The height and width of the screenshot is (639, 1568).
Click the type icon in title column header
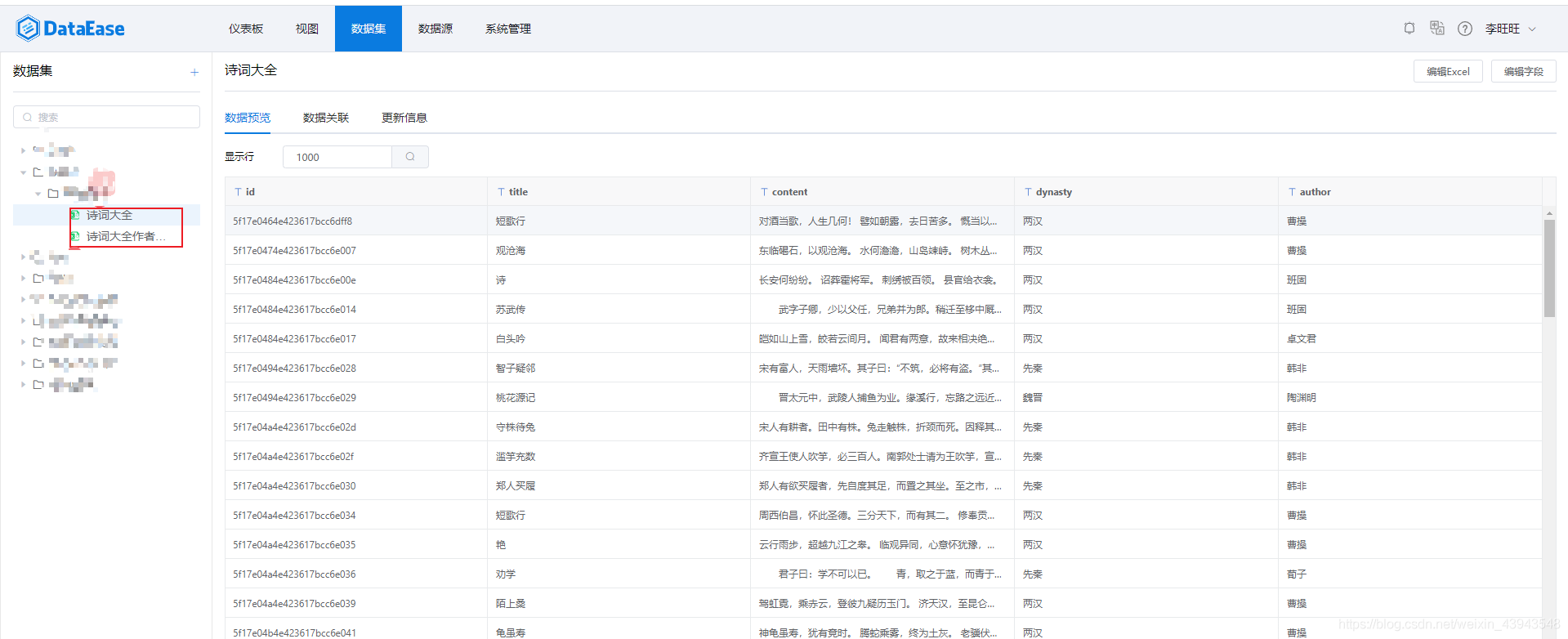coord(501,192)
